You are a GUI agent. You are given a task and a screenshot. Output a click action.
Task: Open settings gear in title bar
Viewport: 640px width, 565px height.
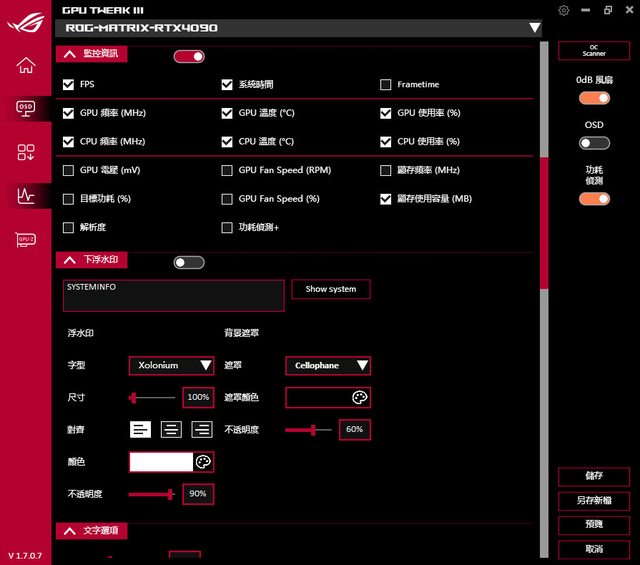click(564, 10)
